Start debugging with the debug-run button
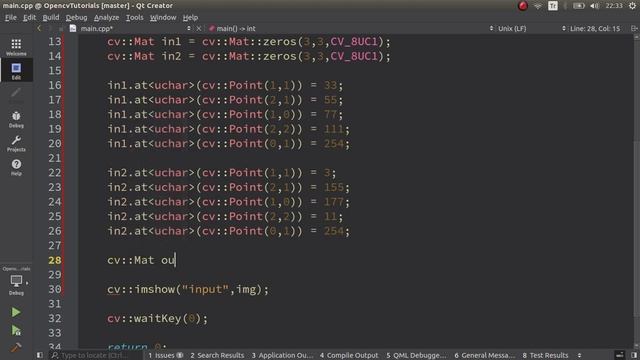This screenshot has width=640, height=360. (x=16, y=330)
